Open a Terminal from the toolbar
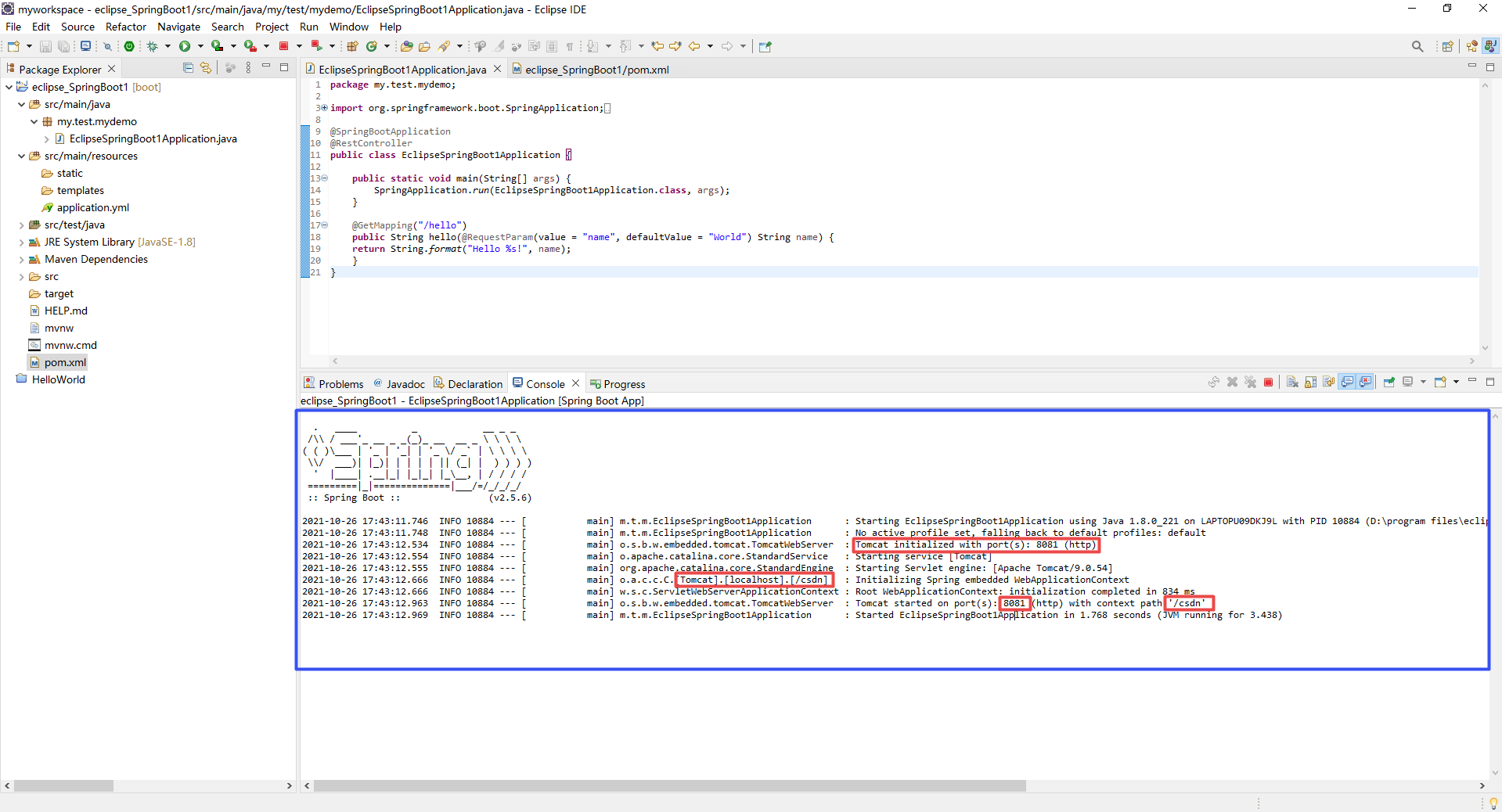The width and height of the screenshot is (1502, 812). click(86, 47)
